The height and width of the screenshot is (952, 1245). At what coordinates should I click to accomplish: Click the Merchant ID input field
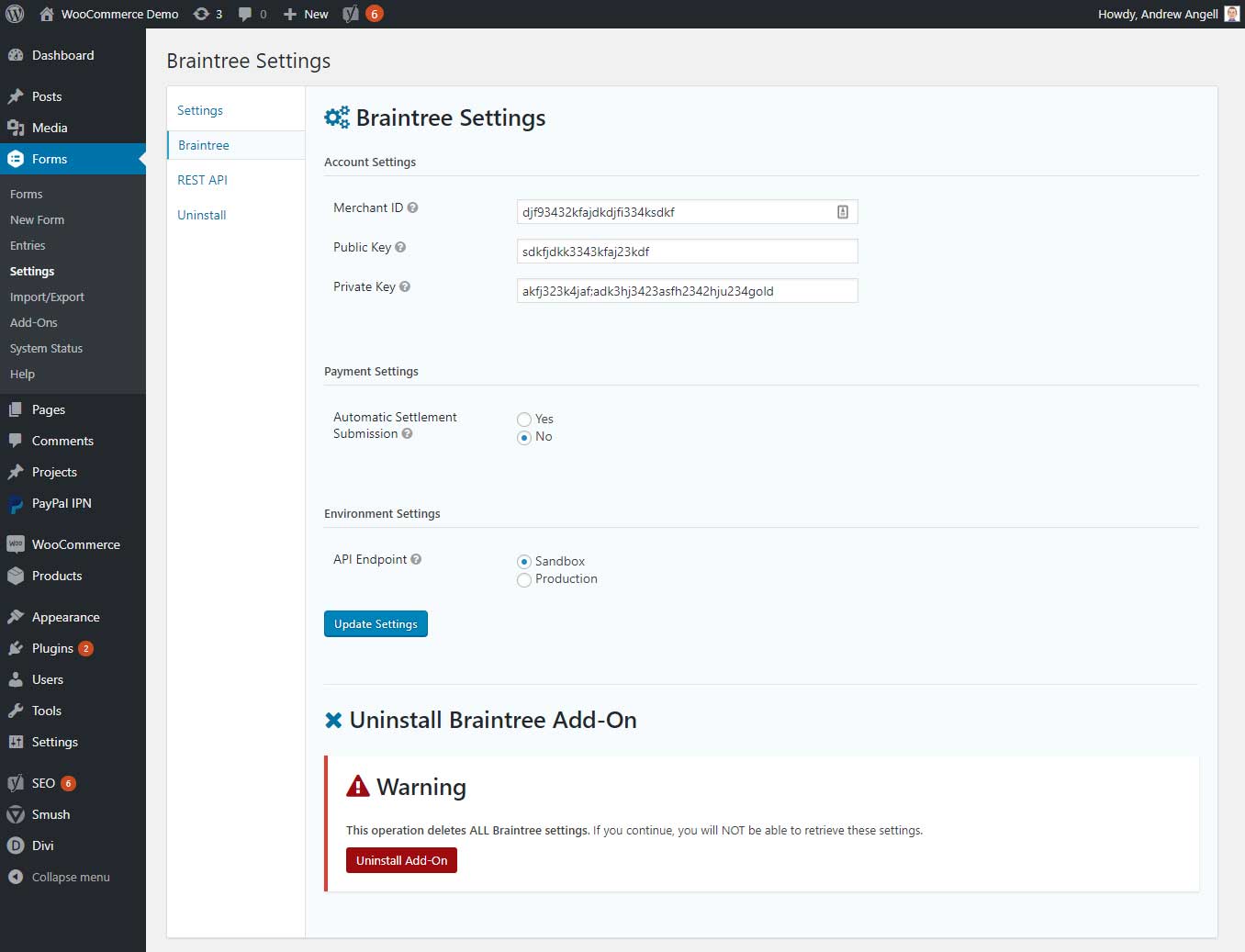[687, 212]
